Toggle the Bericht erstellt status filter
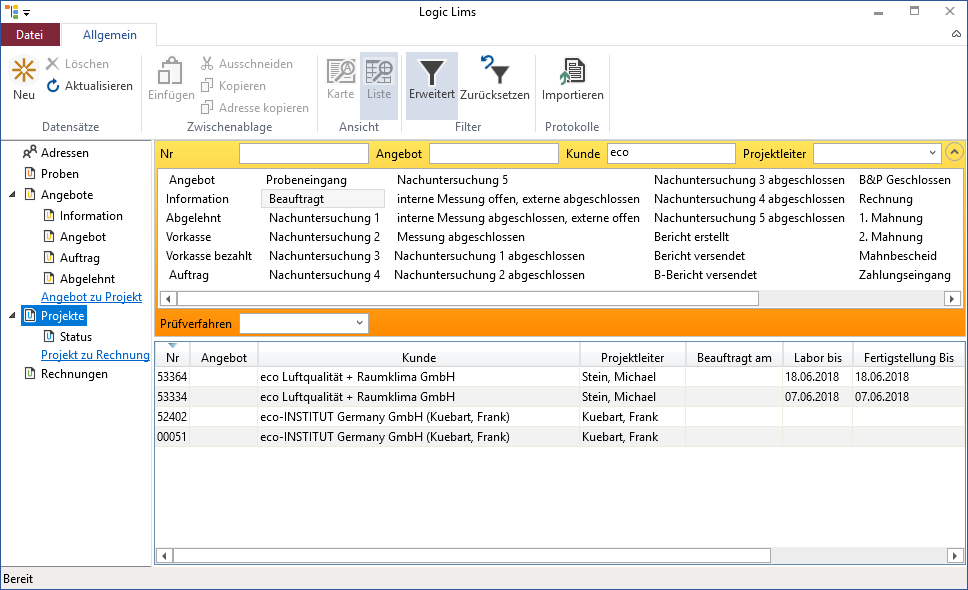 pyautogui.click(x=691, y=237)
